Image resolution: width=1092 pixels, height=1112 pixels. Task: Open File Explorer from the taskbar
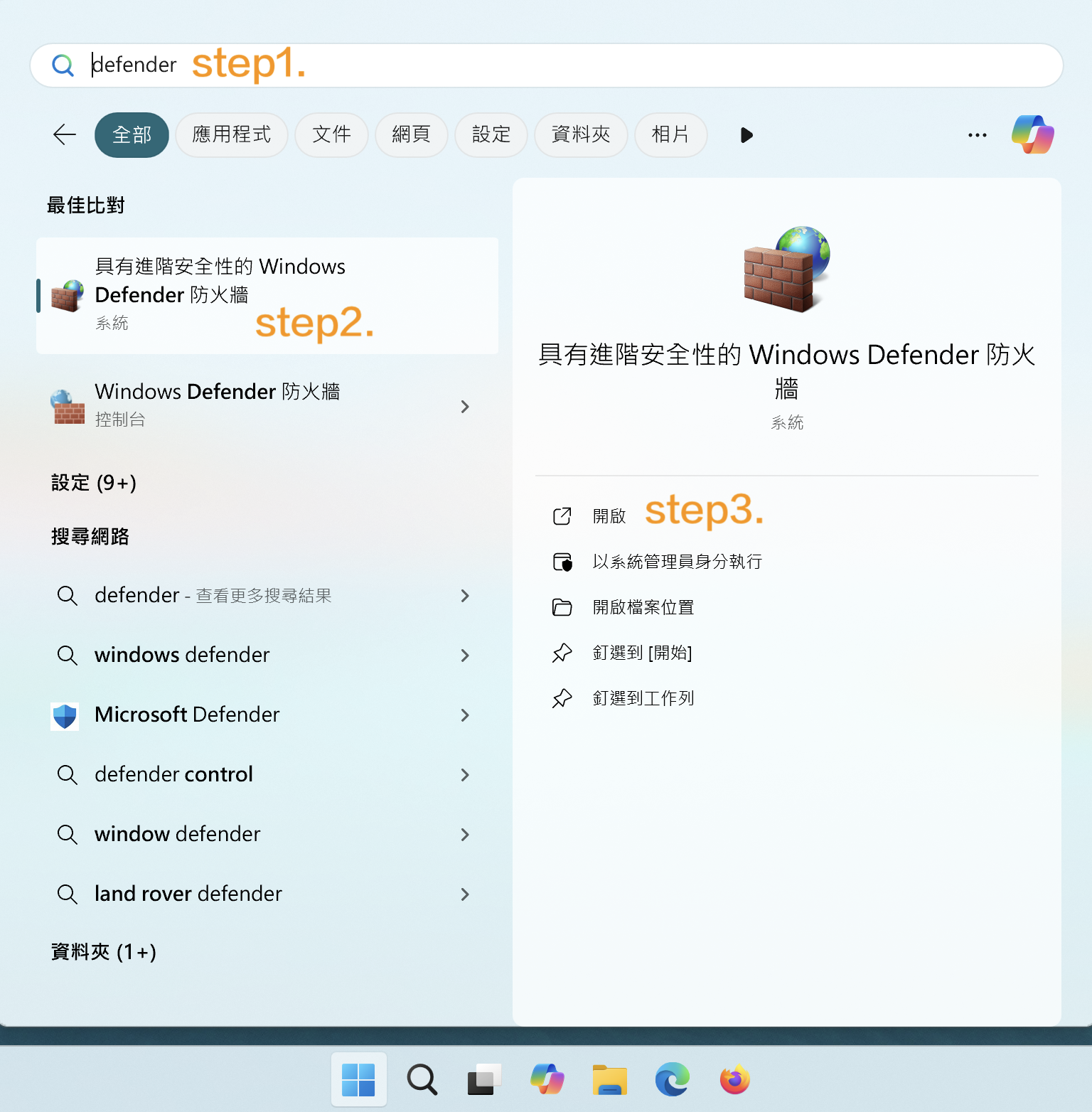[x=609, y=1079]
